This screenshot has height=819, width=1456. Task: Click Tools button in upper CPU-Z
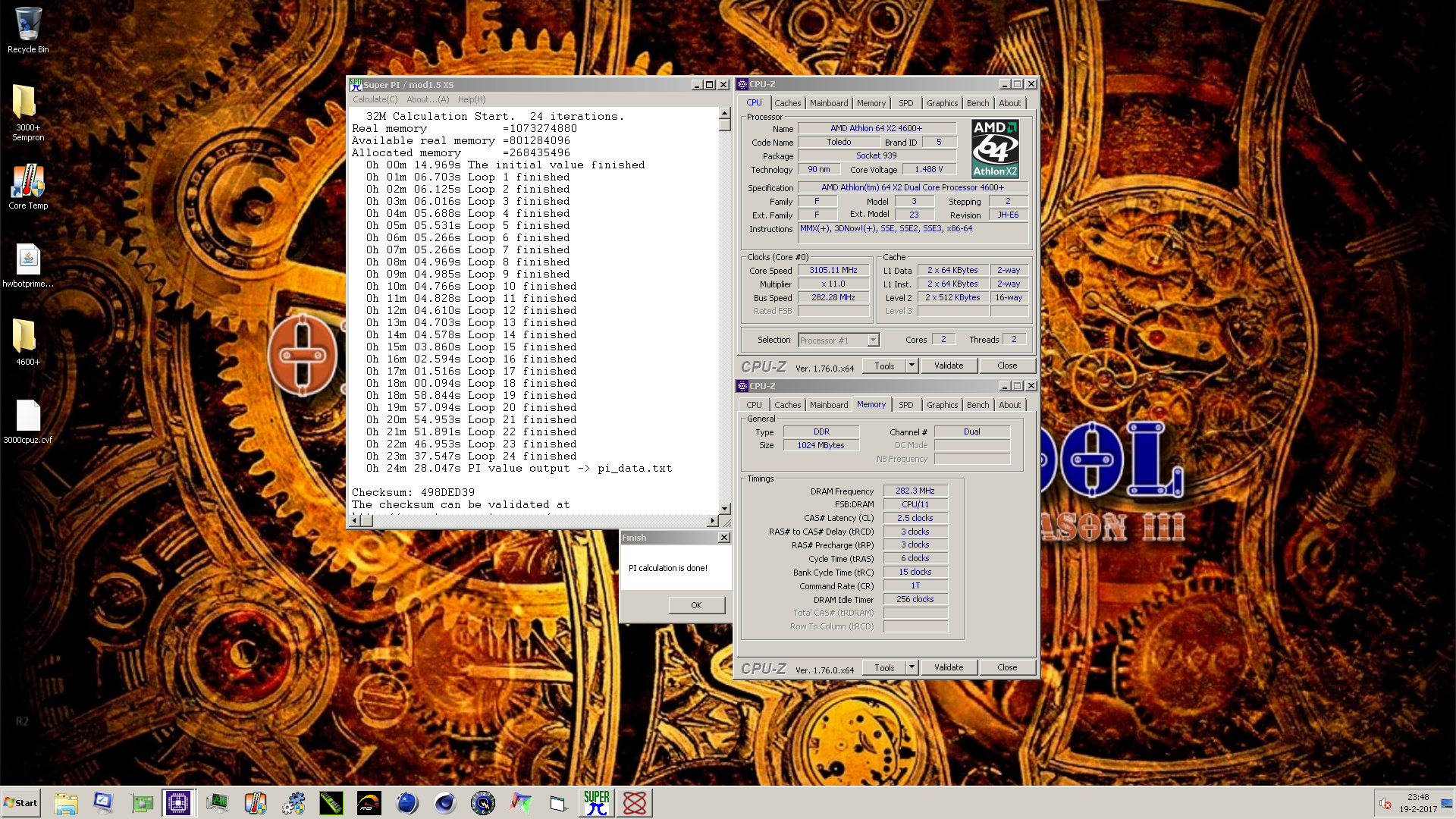tap(884, 366)
